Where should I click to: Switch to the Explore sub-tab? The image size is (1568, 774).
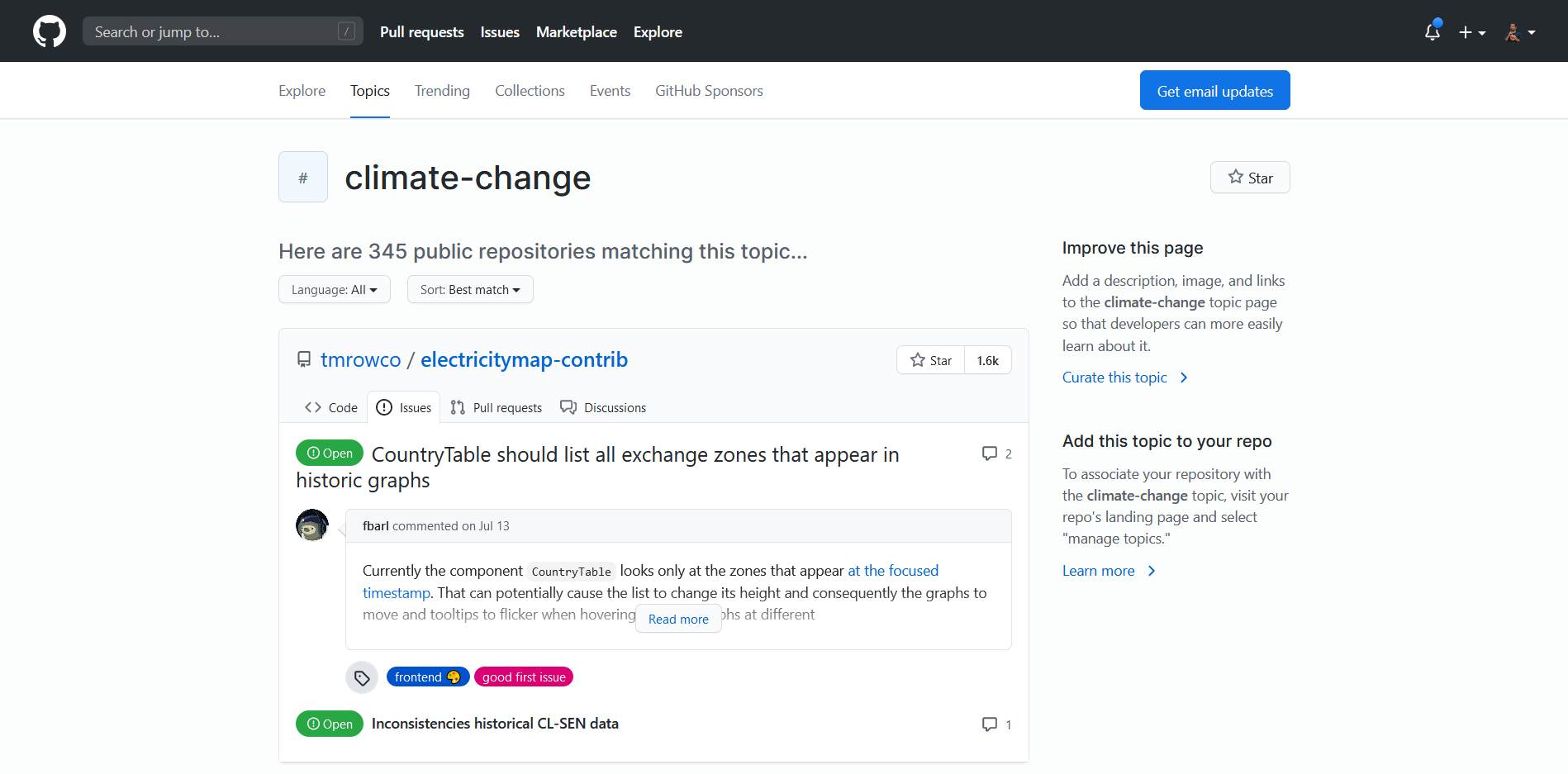tap(302, 91)
